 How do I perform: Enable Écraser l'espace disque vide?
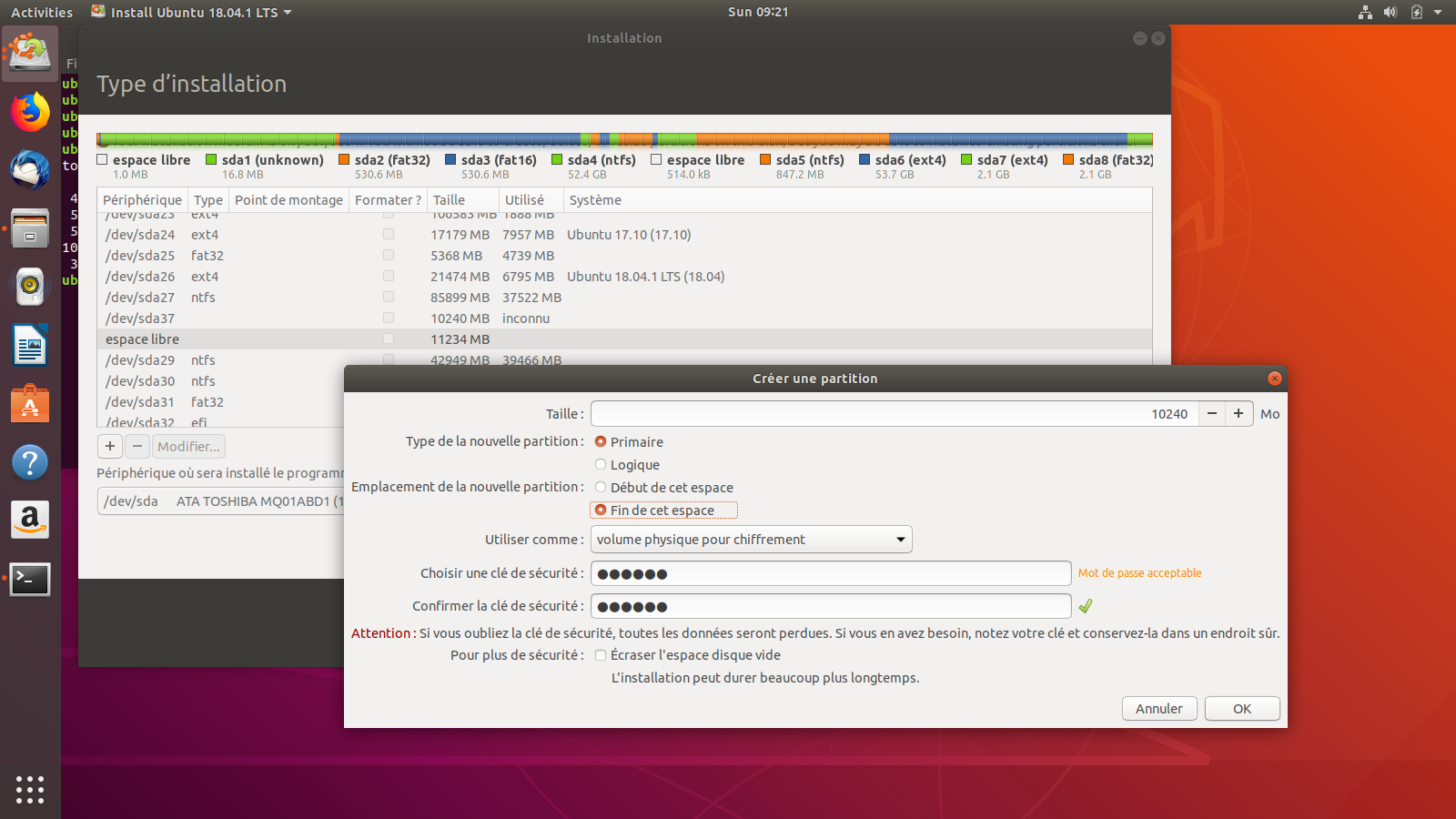point(601,655)
